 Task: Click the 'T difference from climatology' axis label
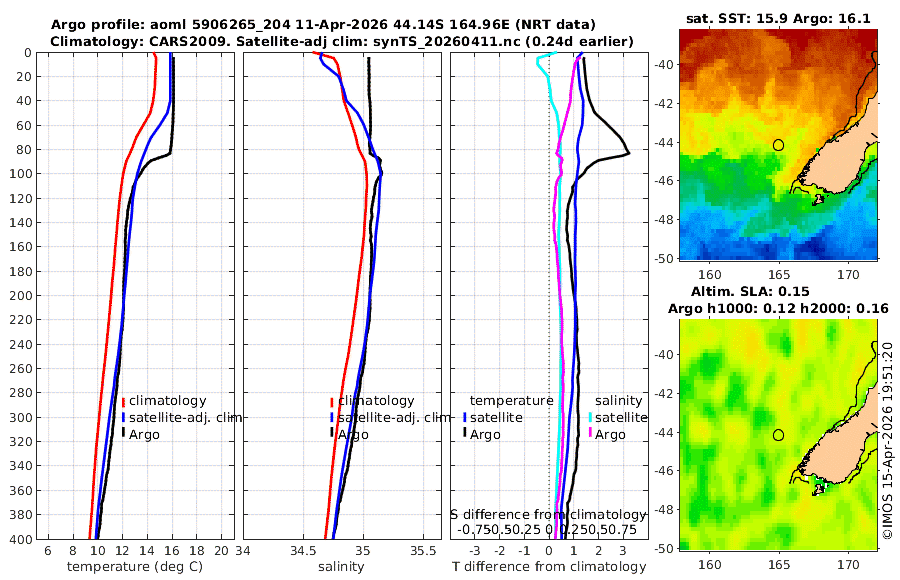point(549,567)
